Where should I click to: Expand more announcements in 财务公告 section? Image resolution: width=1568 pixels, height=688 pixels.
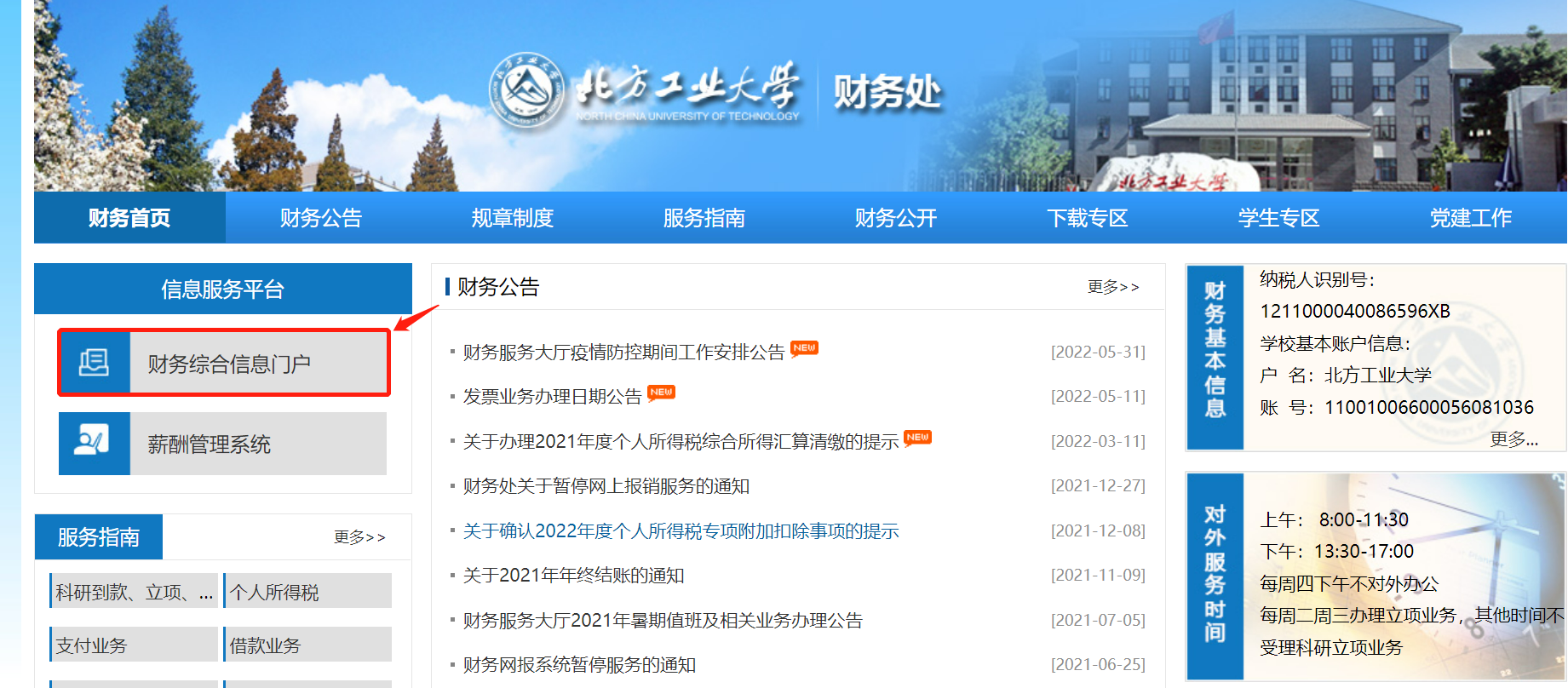(x=1112, y=287)
